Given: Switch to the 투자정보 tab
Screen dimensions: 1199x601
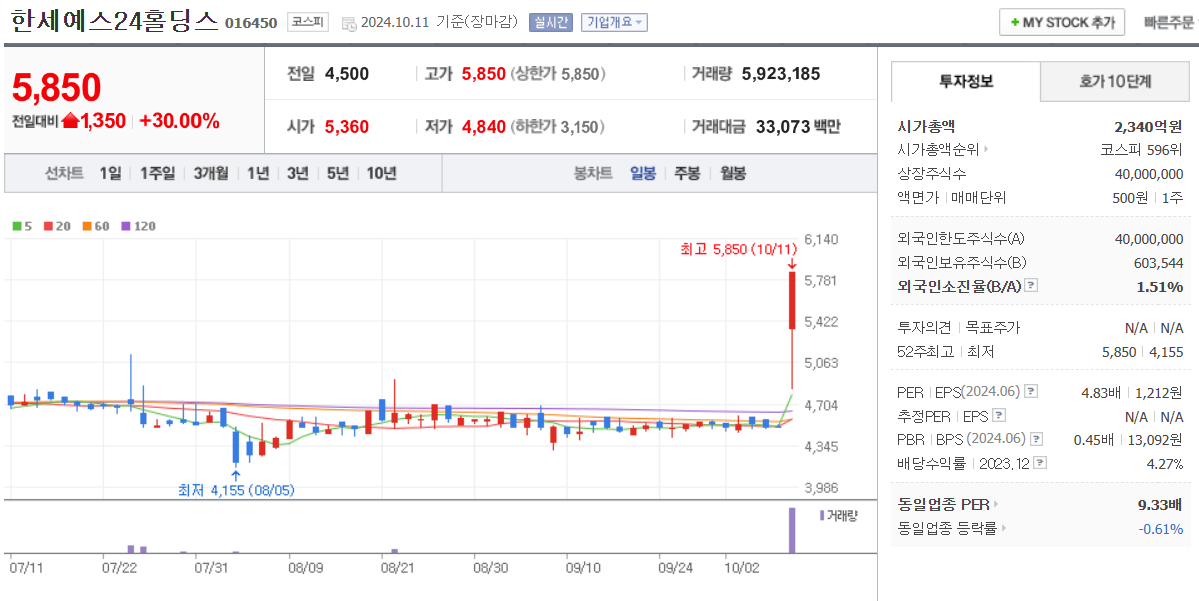Looking at the screenshot, I should coord(966,81).
